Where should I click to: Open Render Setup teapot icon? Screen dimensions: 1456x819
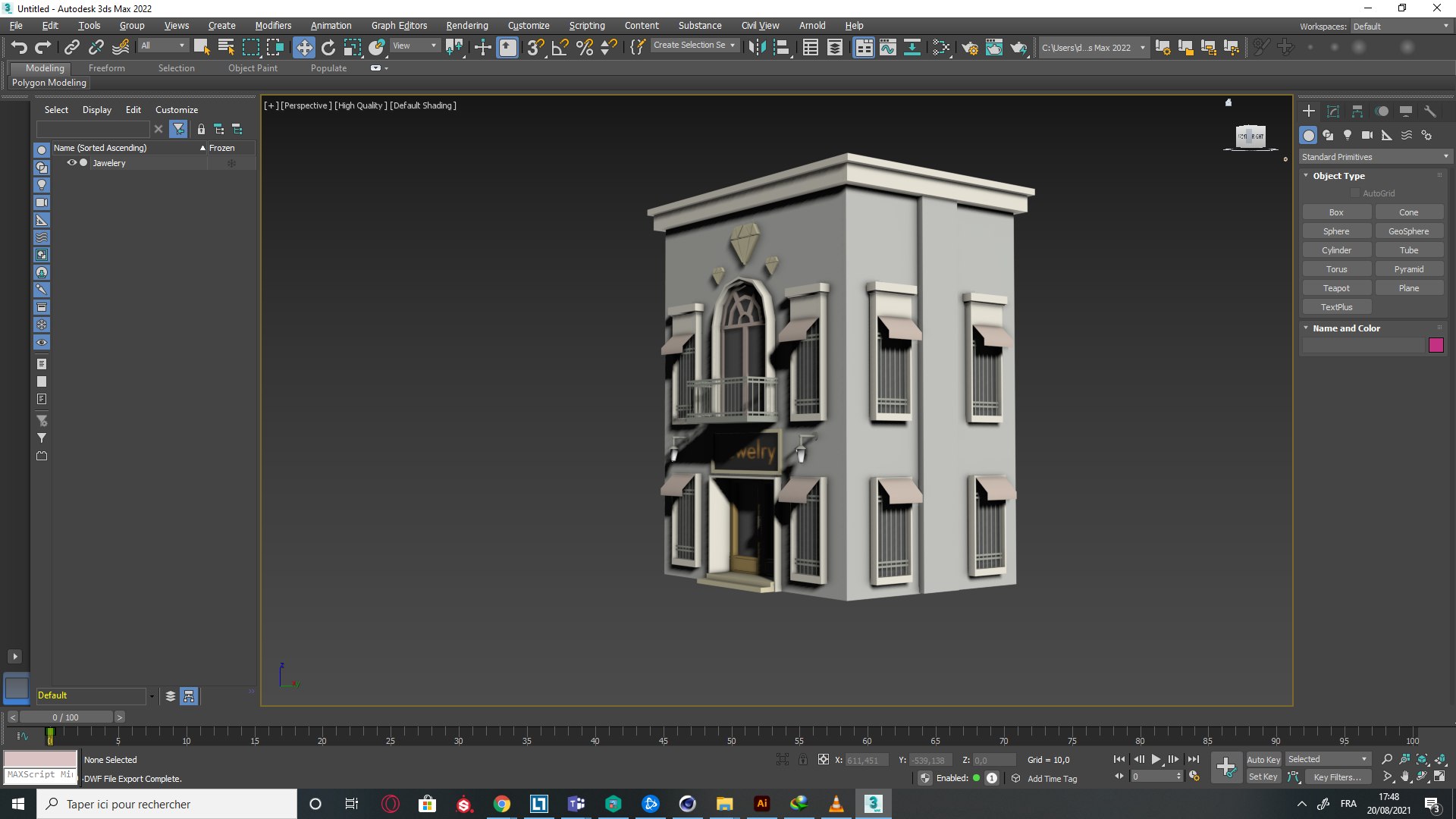[970, 47]
